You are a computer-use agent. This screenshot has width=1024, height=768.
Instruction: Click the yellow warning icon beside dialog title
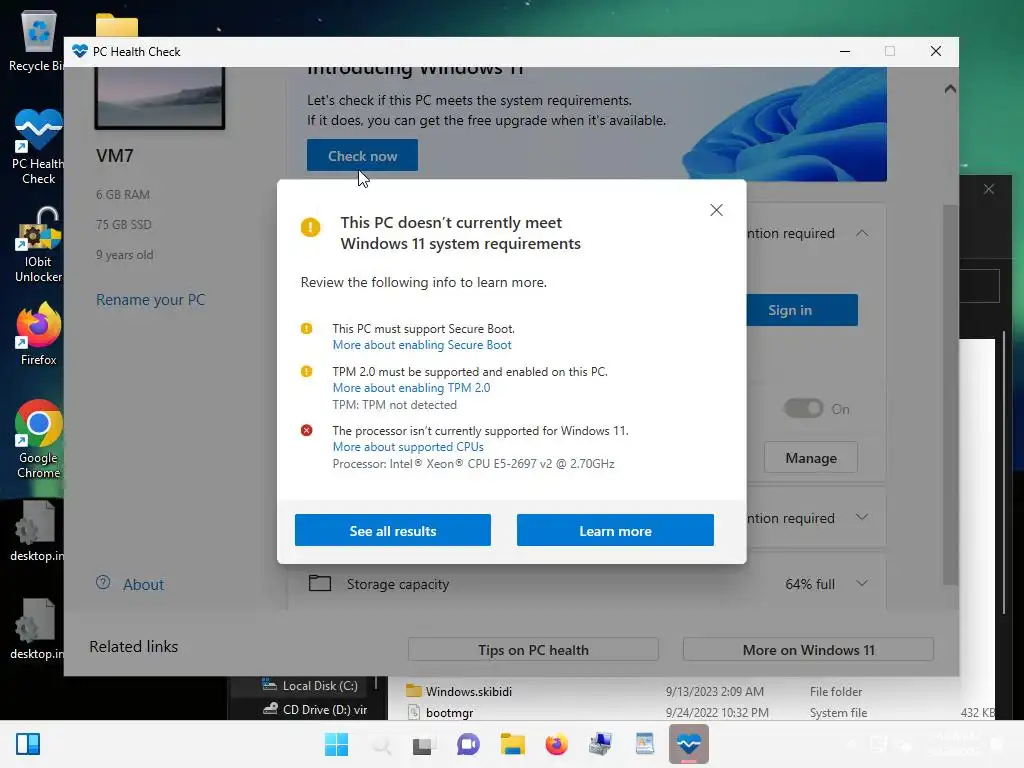(310, 227)
